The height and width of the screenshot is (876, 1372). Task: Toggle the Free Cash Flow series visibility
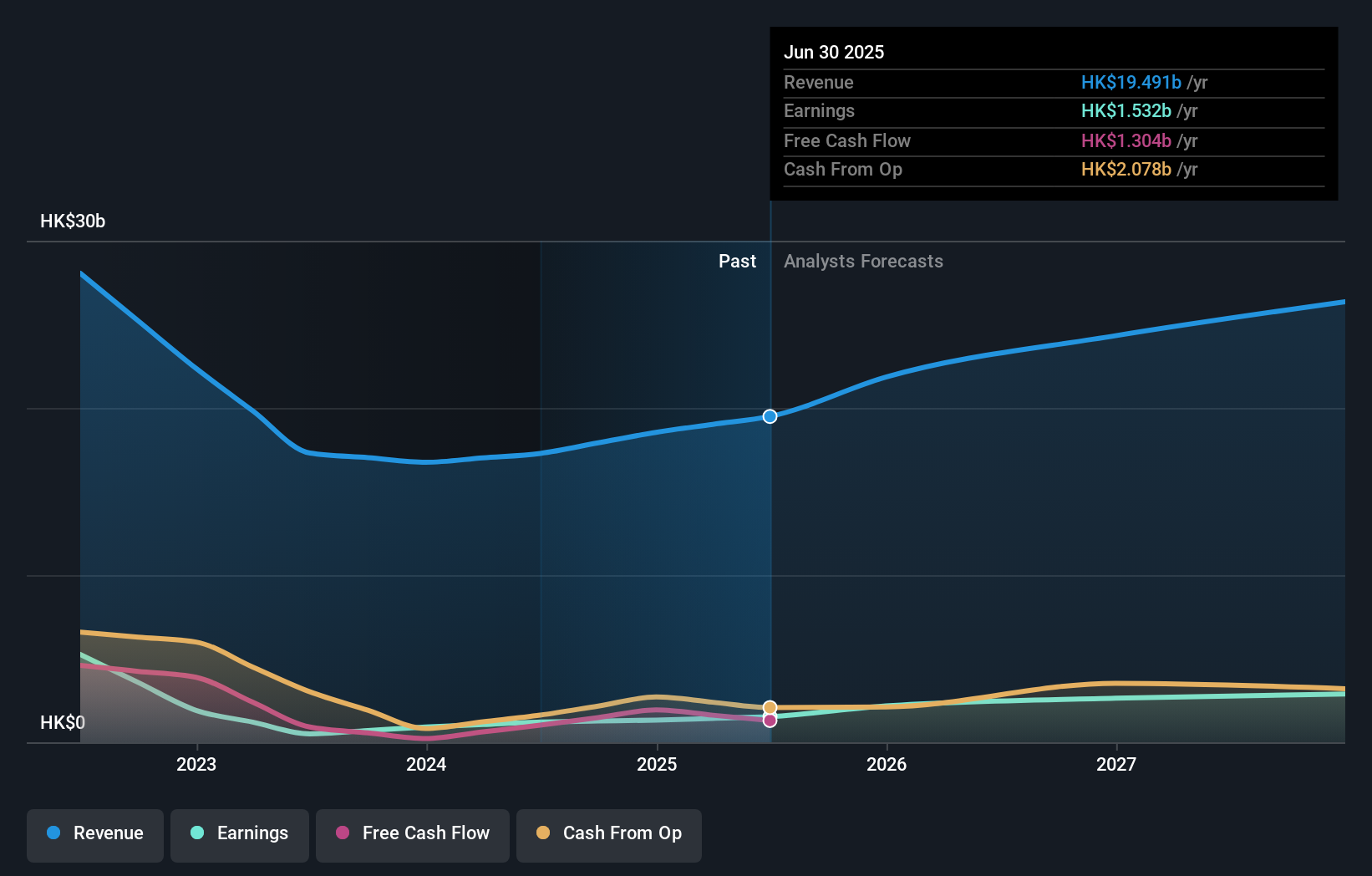[412, 834]
